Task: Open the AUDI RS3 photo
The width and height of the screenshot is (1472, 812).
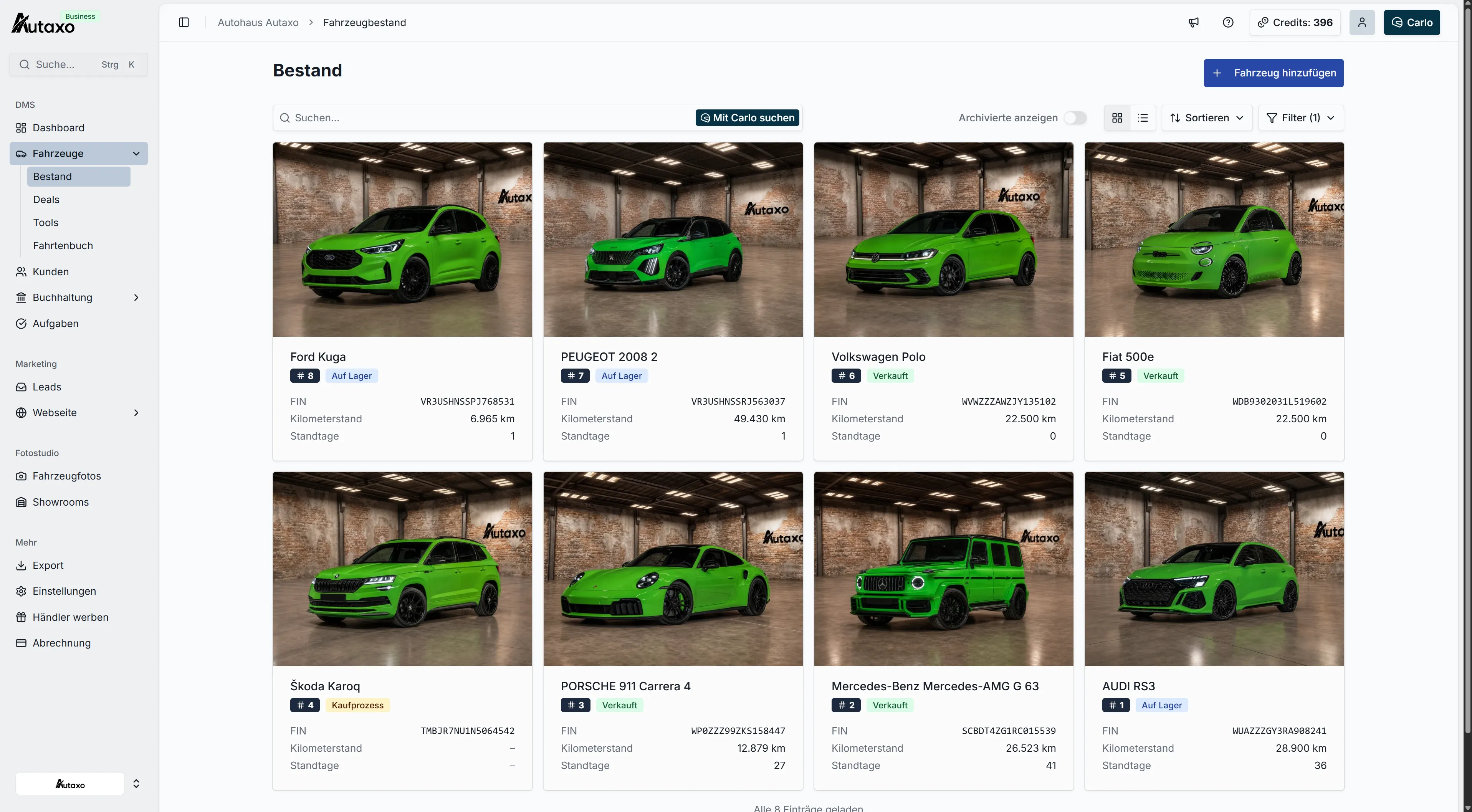Action: coord(1214,569)
